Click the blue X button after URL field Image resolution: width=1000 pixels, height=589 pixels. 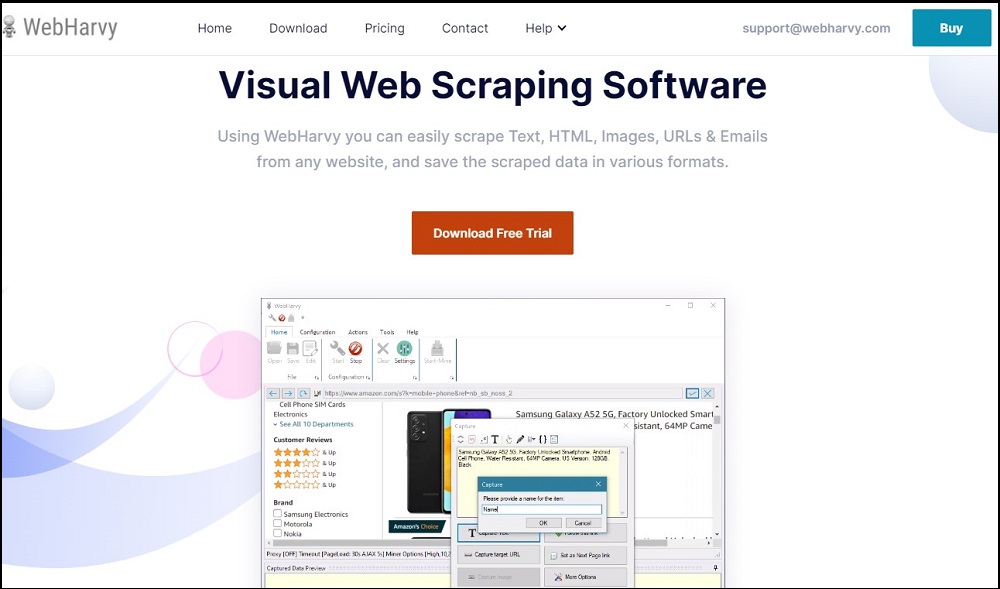[707, 393]
